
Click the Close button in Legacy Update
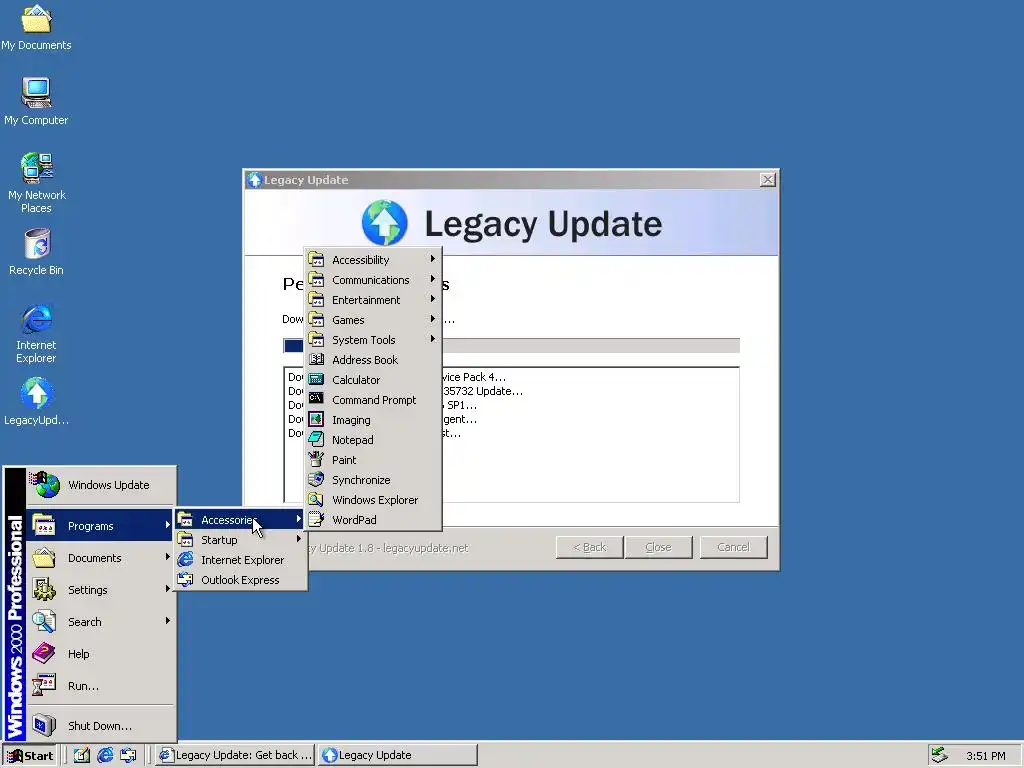coord(658,547)
